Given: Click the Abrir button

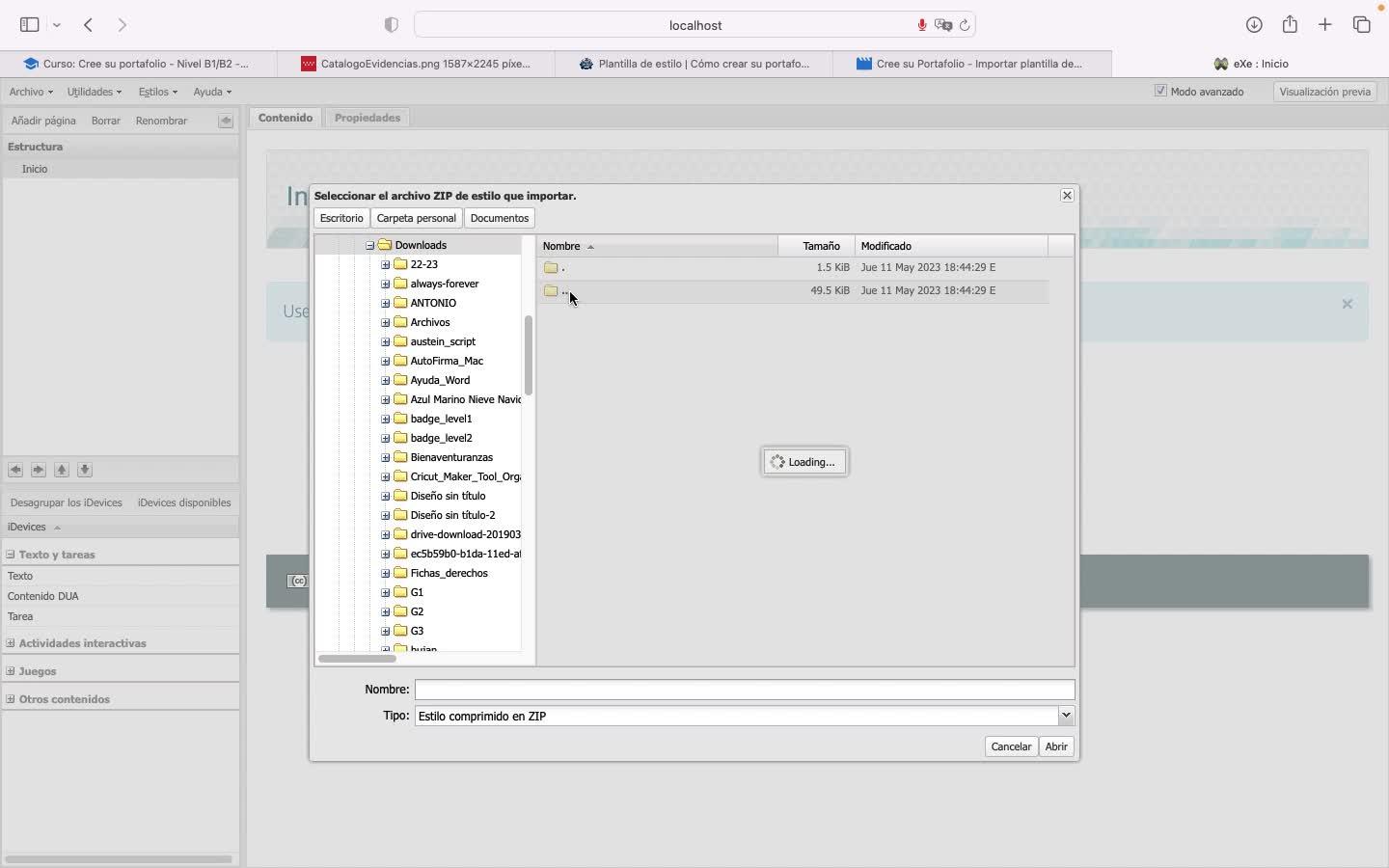Looking at the screenshot, I should pyautogui.click(x=1056, y=746).
